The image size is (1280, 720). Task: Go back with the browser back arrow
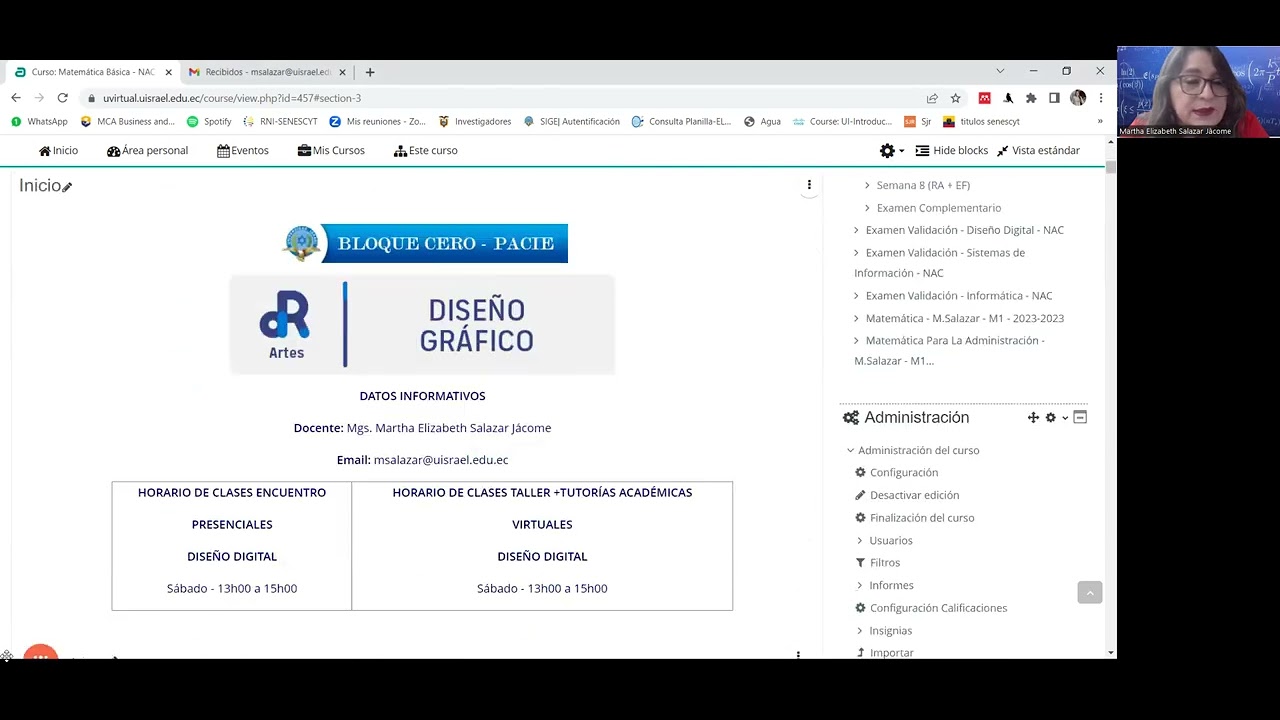pos(16,98)
